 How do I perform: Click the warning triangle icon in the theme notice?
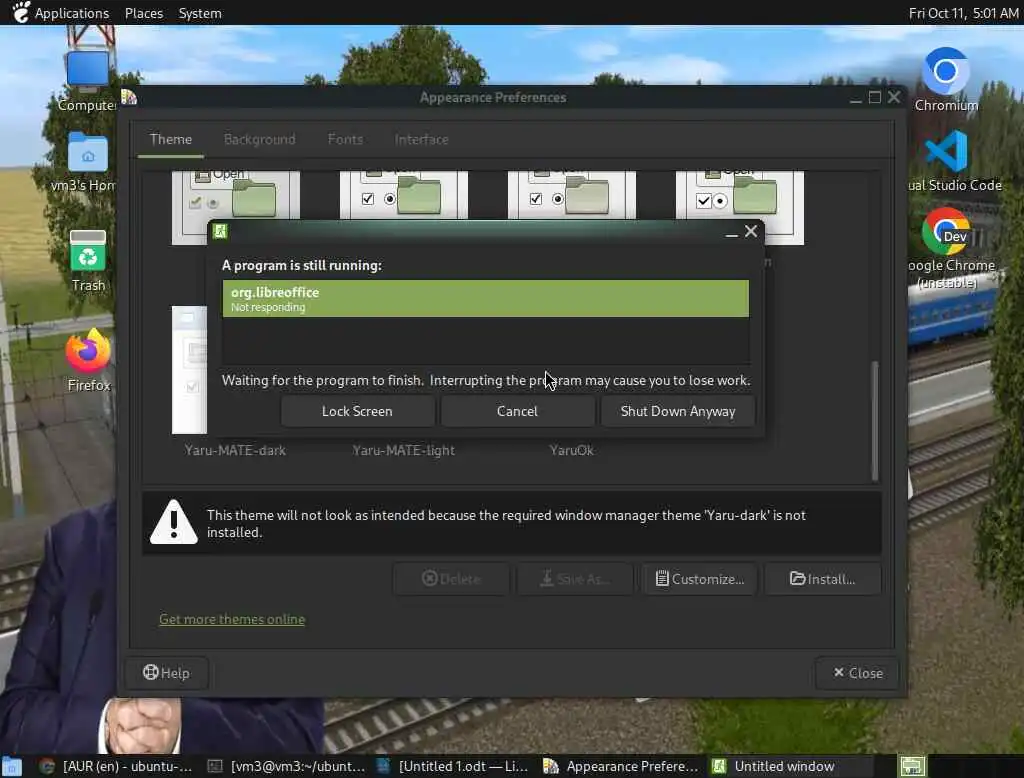tap(173, 522)
